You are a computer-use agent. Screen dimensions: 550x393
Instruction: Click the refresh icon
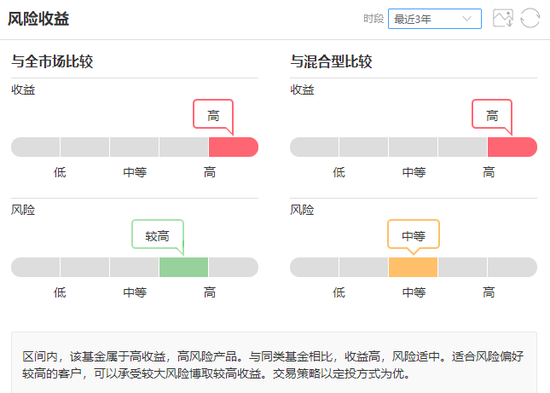click(530, 18)
